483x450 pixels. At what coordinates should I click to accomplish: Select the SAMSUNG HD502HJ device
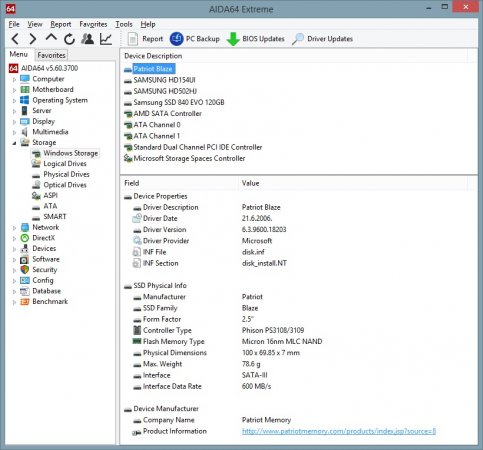click(160, 91)
